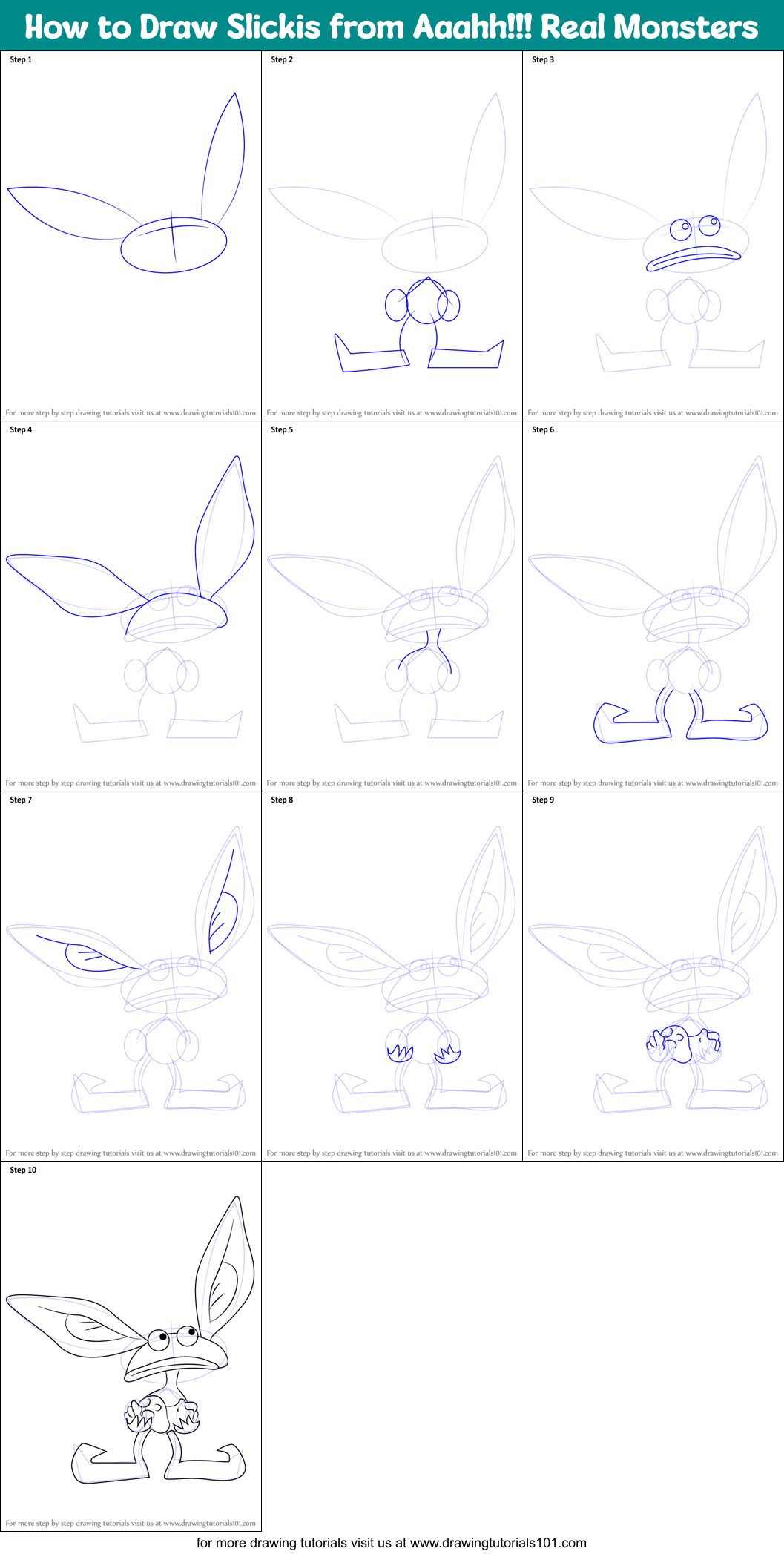784x1554 pixels.
Task: Click the 'Step 2' label
Action: coord(282,59)
